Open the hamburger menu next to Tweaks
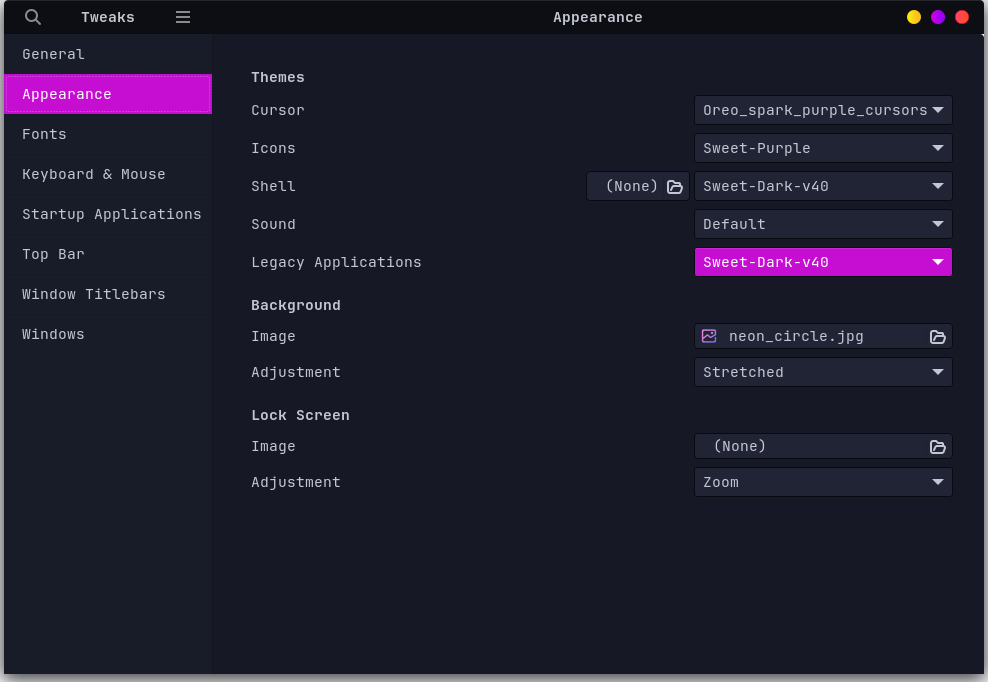The image size is (988, 682). (x=182, y=17)
